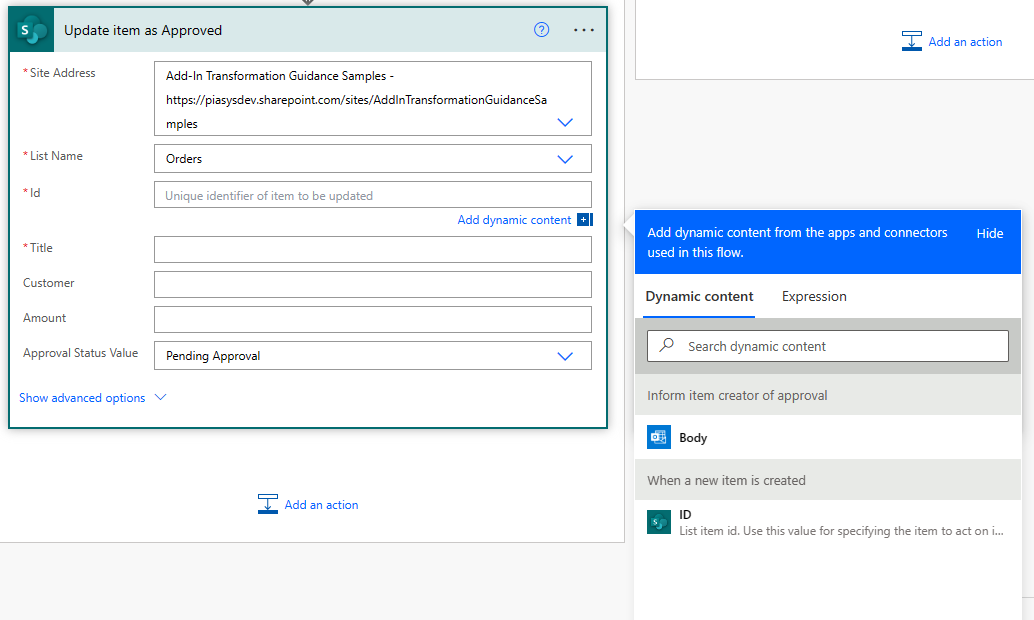The height and width of the screenshot is (620, 1034).
Task: Open the help icon on Update item as Approved
Action: [x=541, y=30]
